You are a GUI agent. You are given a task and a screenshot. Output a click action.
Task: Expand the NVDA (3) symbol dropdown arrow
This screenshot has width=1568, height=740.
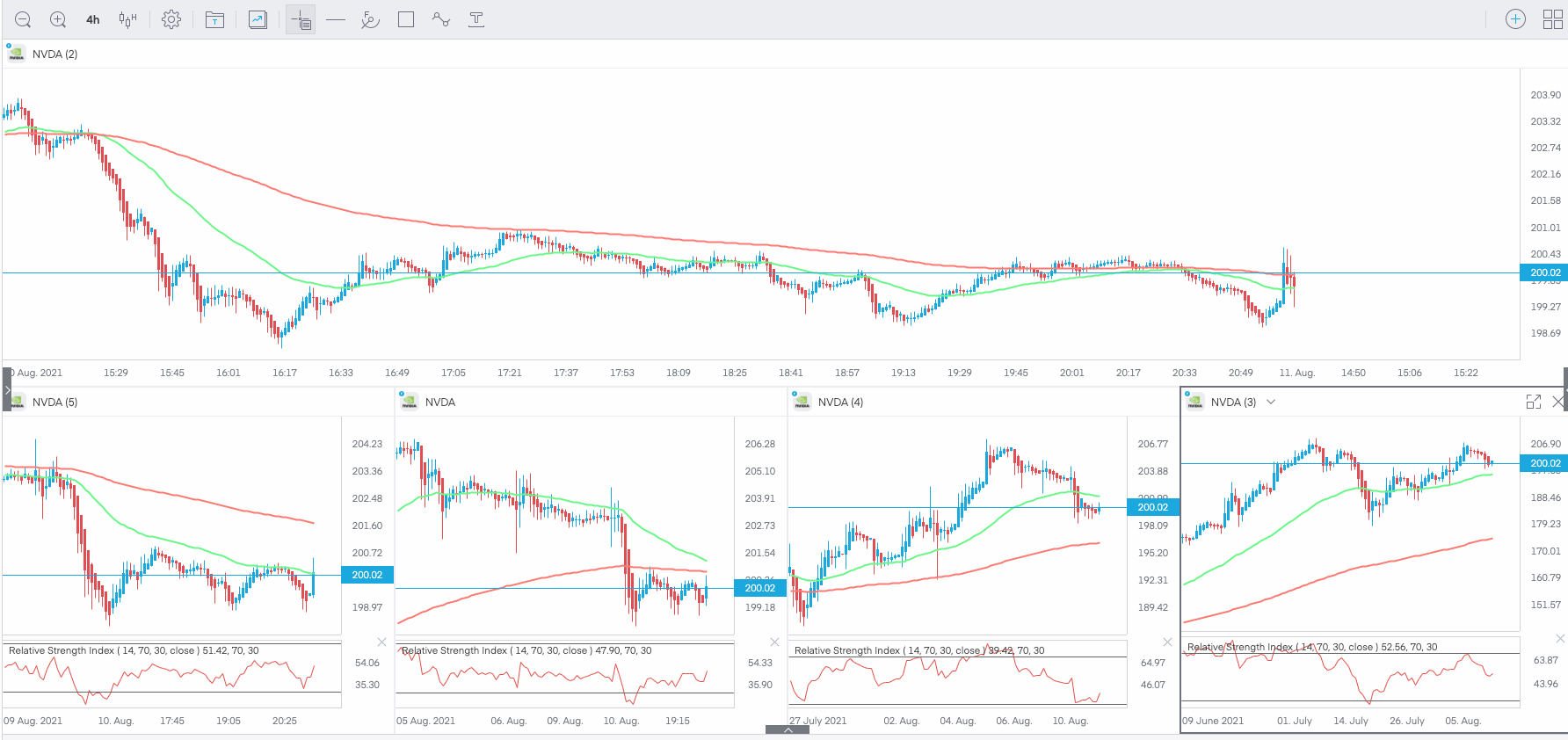point(1271,402)
